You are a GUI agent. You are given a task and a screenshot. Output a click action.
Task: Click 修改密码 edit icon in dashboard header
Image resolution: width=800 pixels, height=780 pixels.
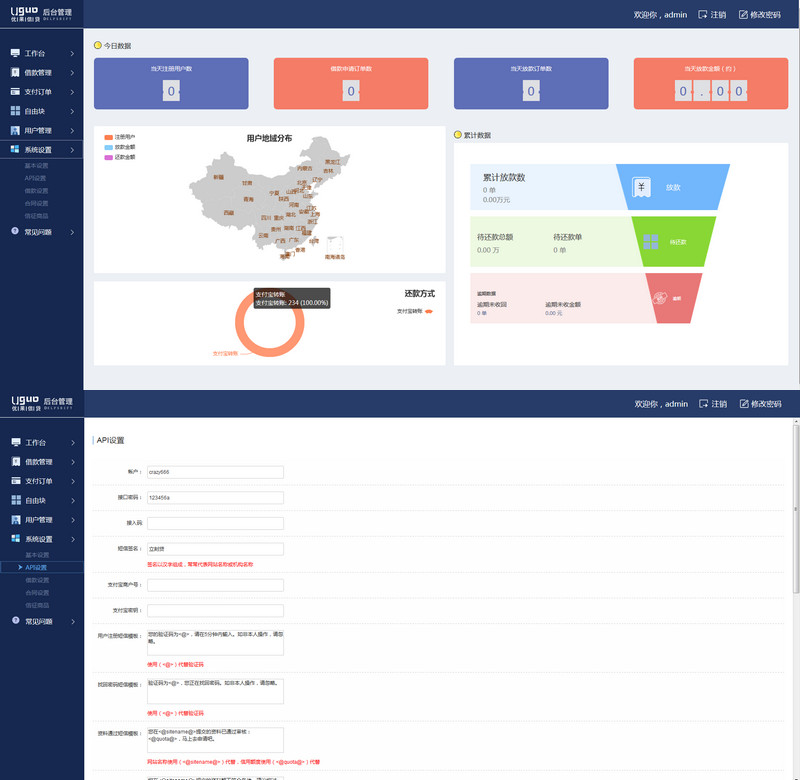click(743, 15)
